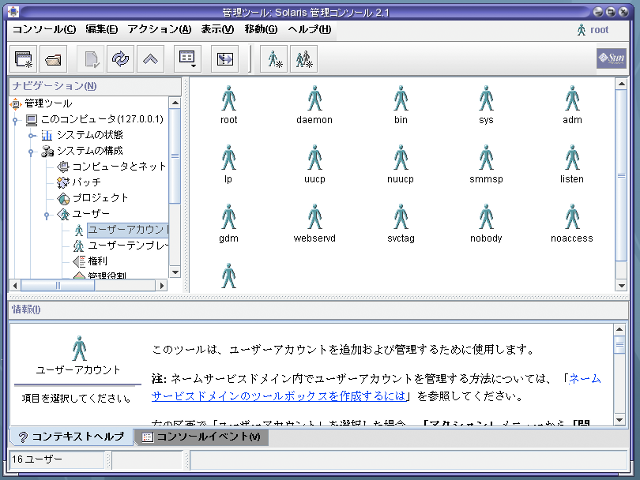The width and height of the screenshot is (640, 480).
Task: Click navigation horizontal scroll-left arrow
Action: 16,285
